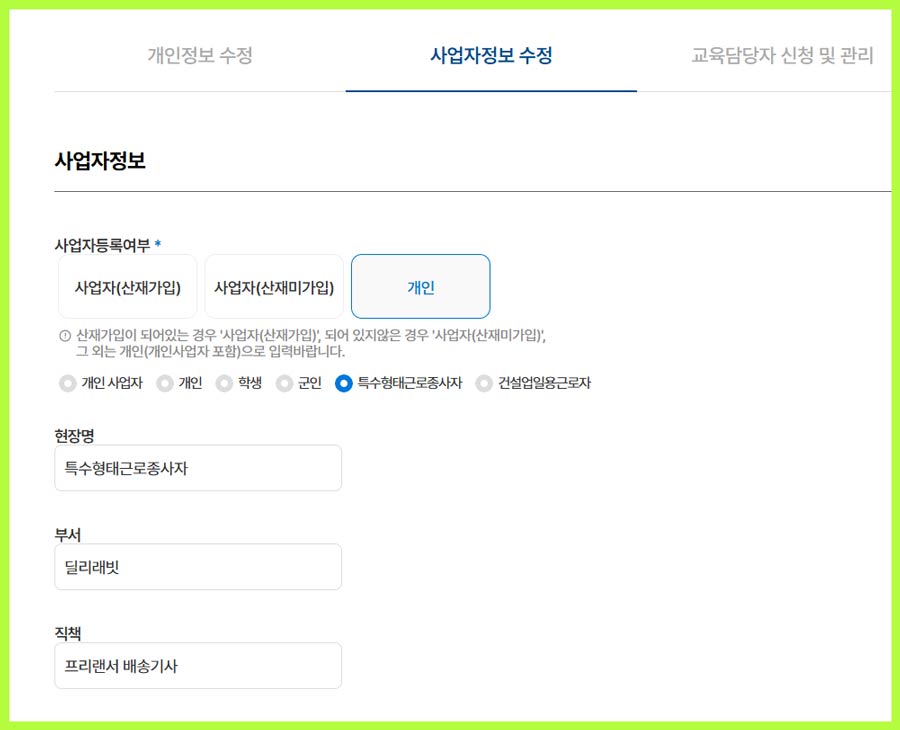900x730 pixels.
Task: Click the highlighted 개인 selection outline
Action: pos(421,287)
